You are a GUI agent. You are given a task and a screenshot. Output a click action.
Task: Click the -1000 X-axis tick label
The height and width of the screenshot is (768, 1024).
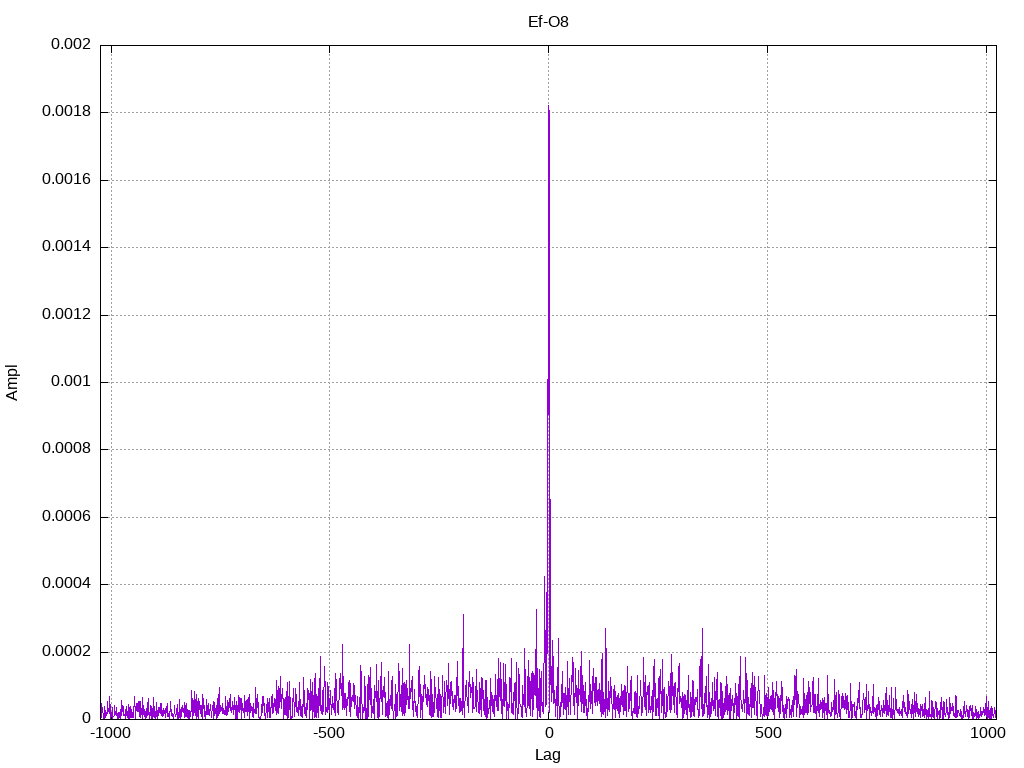(x=110, y=733)
